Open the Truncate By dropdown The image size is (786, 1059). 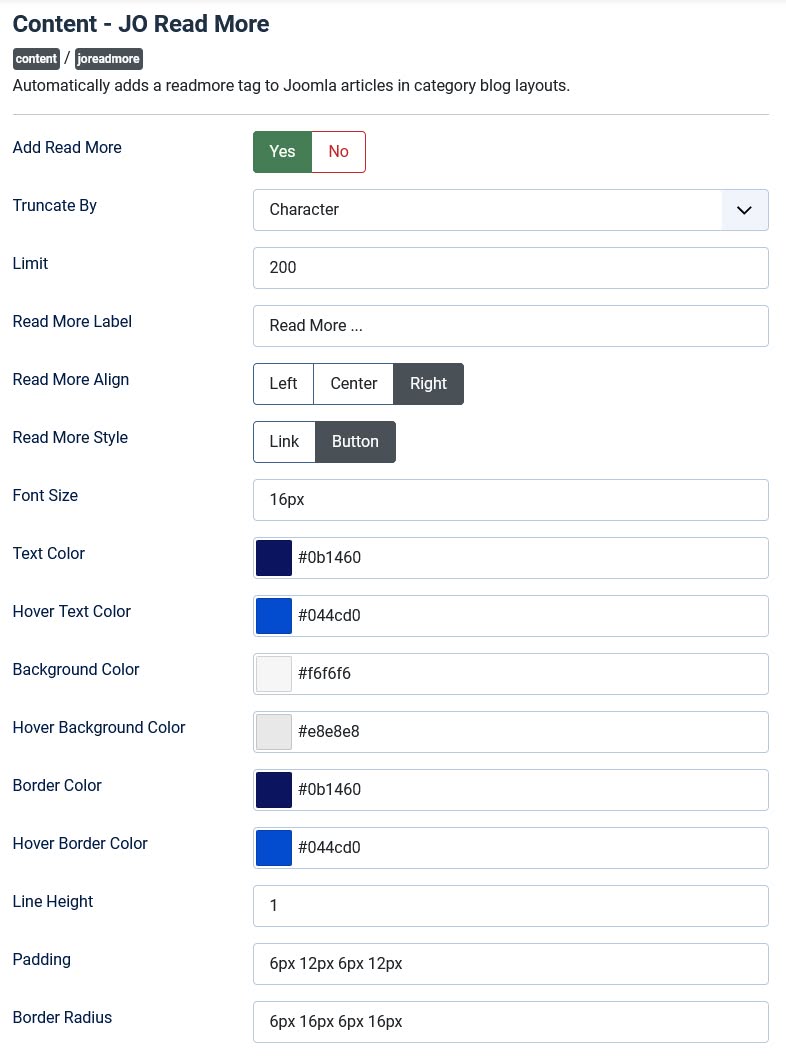tap(488, 210)
